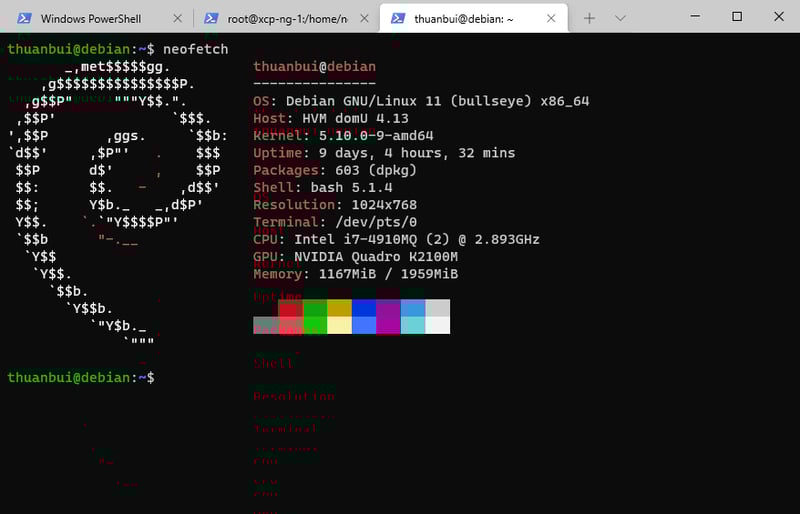This screenshot has height=514, width=800.
Task: Expand the new tab profile dropdown chevron
Action: click(620, 18)
